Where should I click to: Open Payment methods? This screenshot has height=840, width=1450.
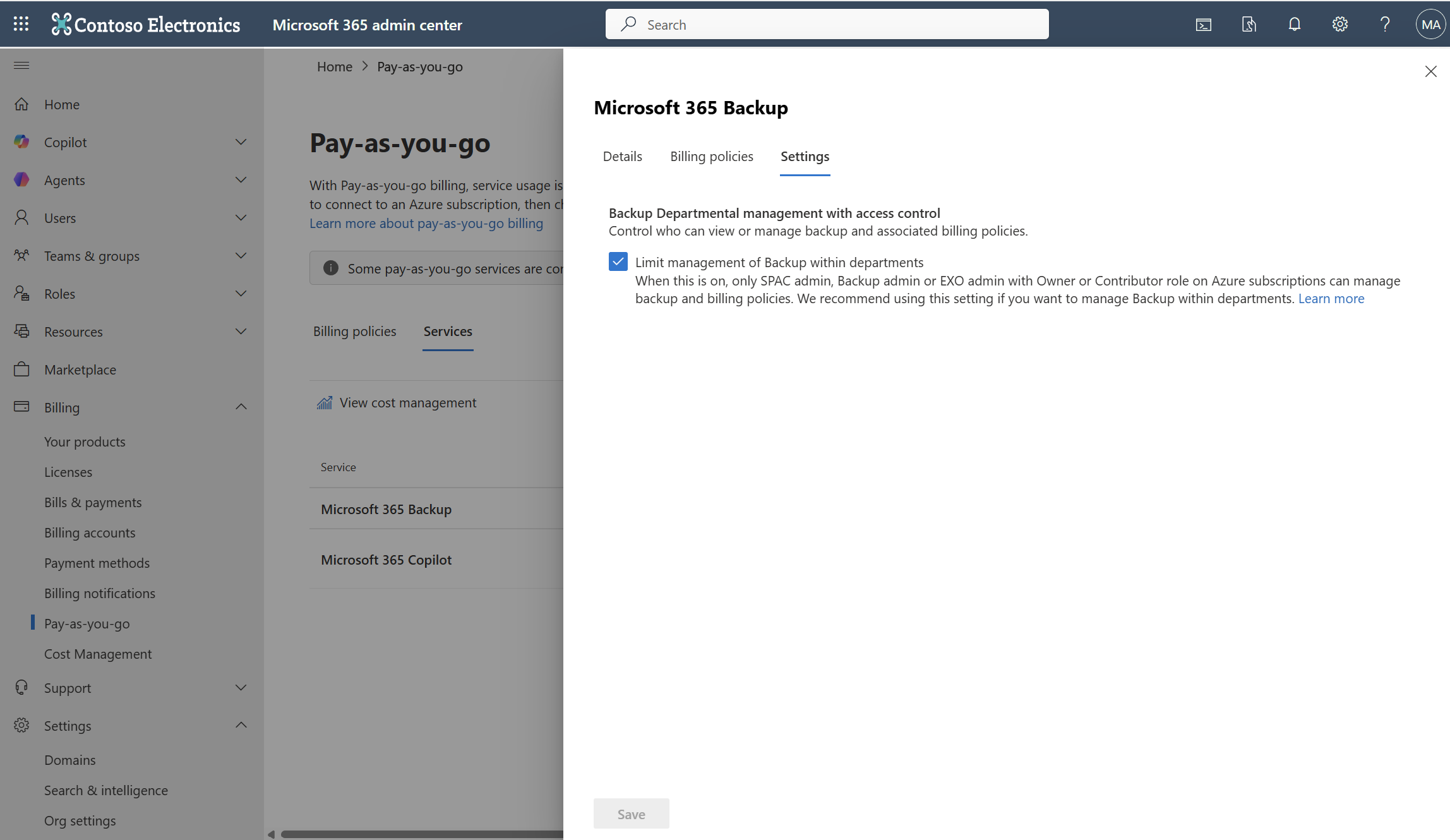[x=97, y=563]
